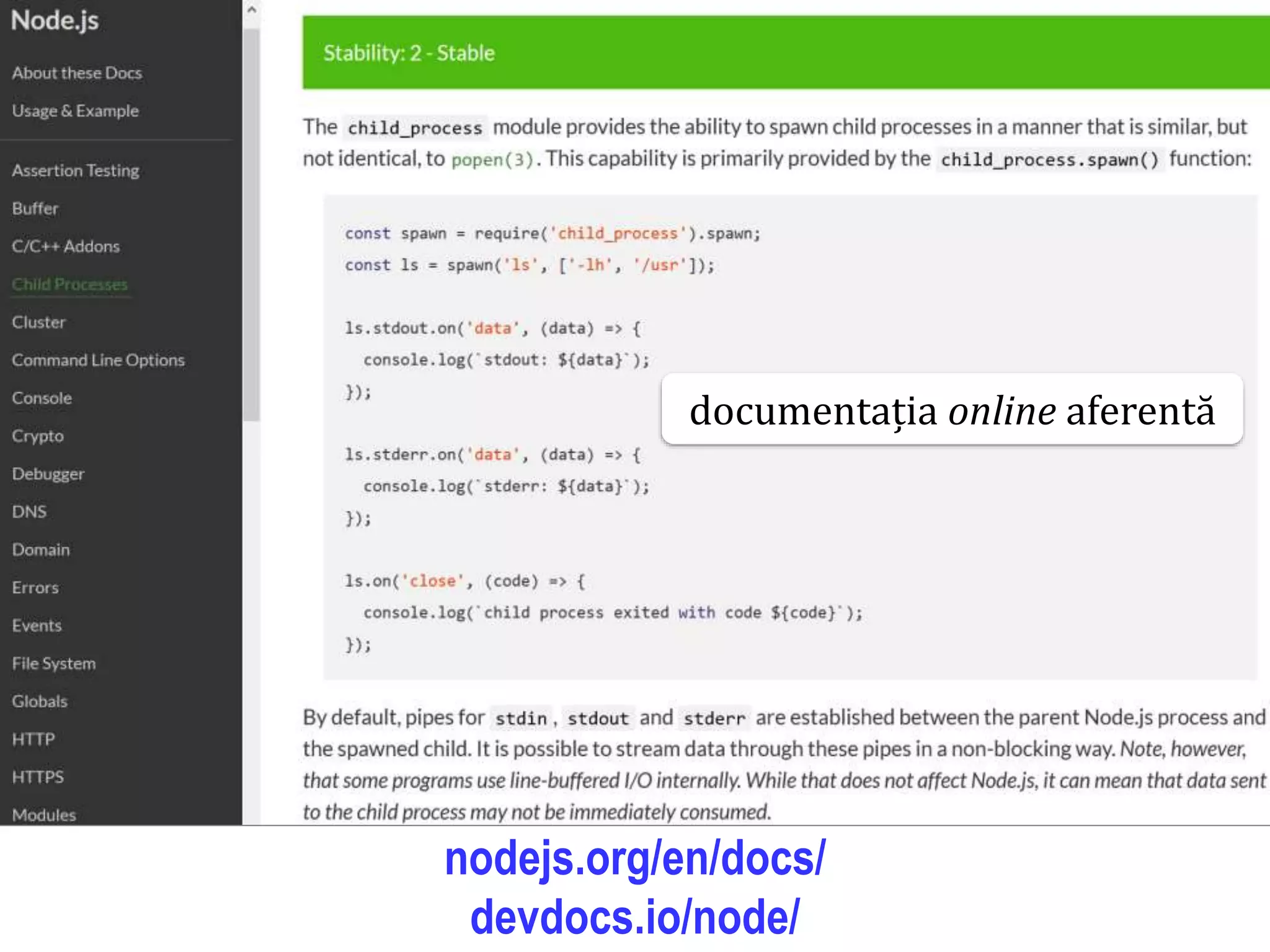Screen dimensions: 1270x952
Task: Open the Buffer documentation entry
Action: coord(35,208)
